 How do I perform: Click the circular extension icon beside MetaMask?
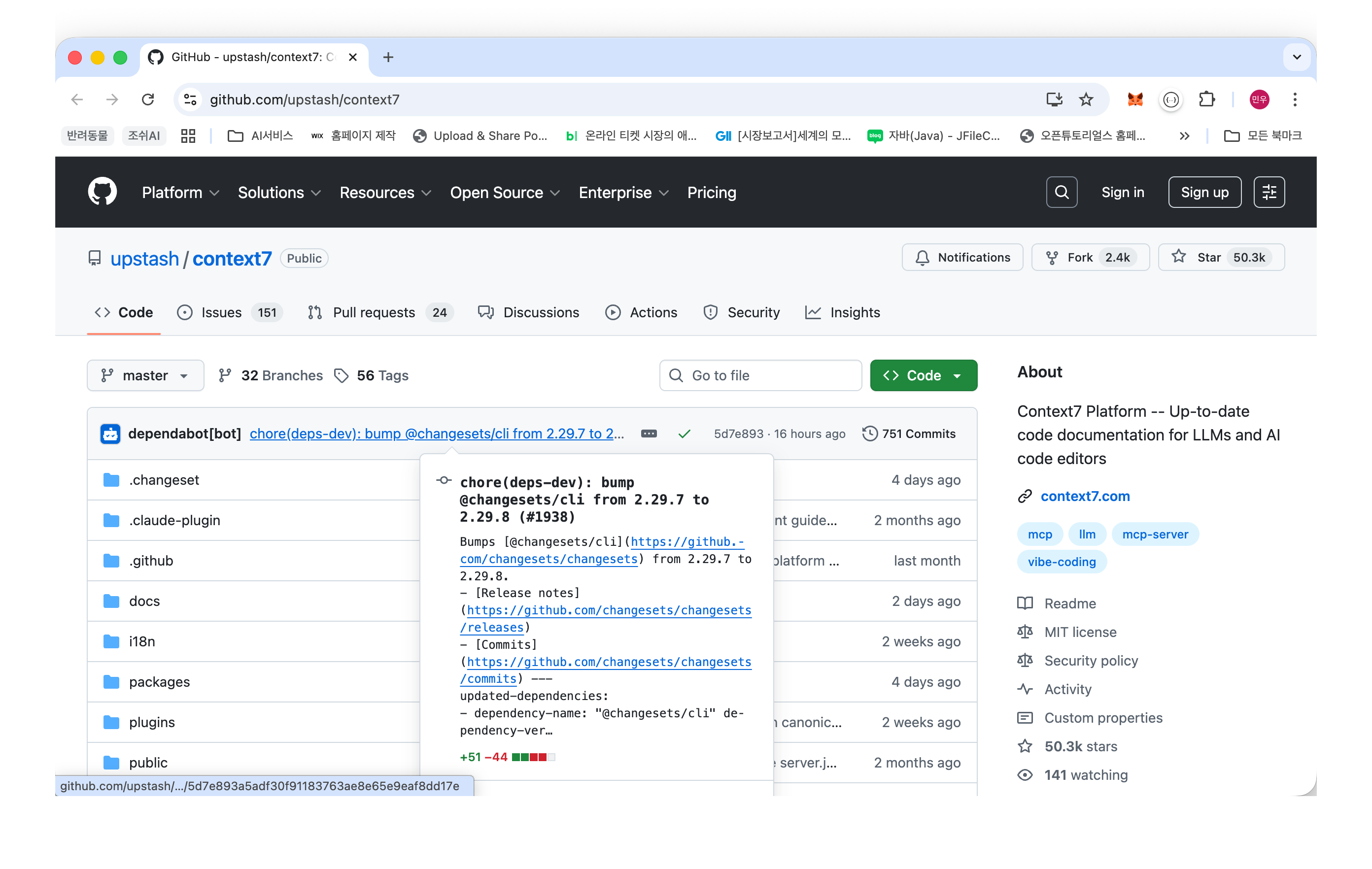click(1171, 100)
